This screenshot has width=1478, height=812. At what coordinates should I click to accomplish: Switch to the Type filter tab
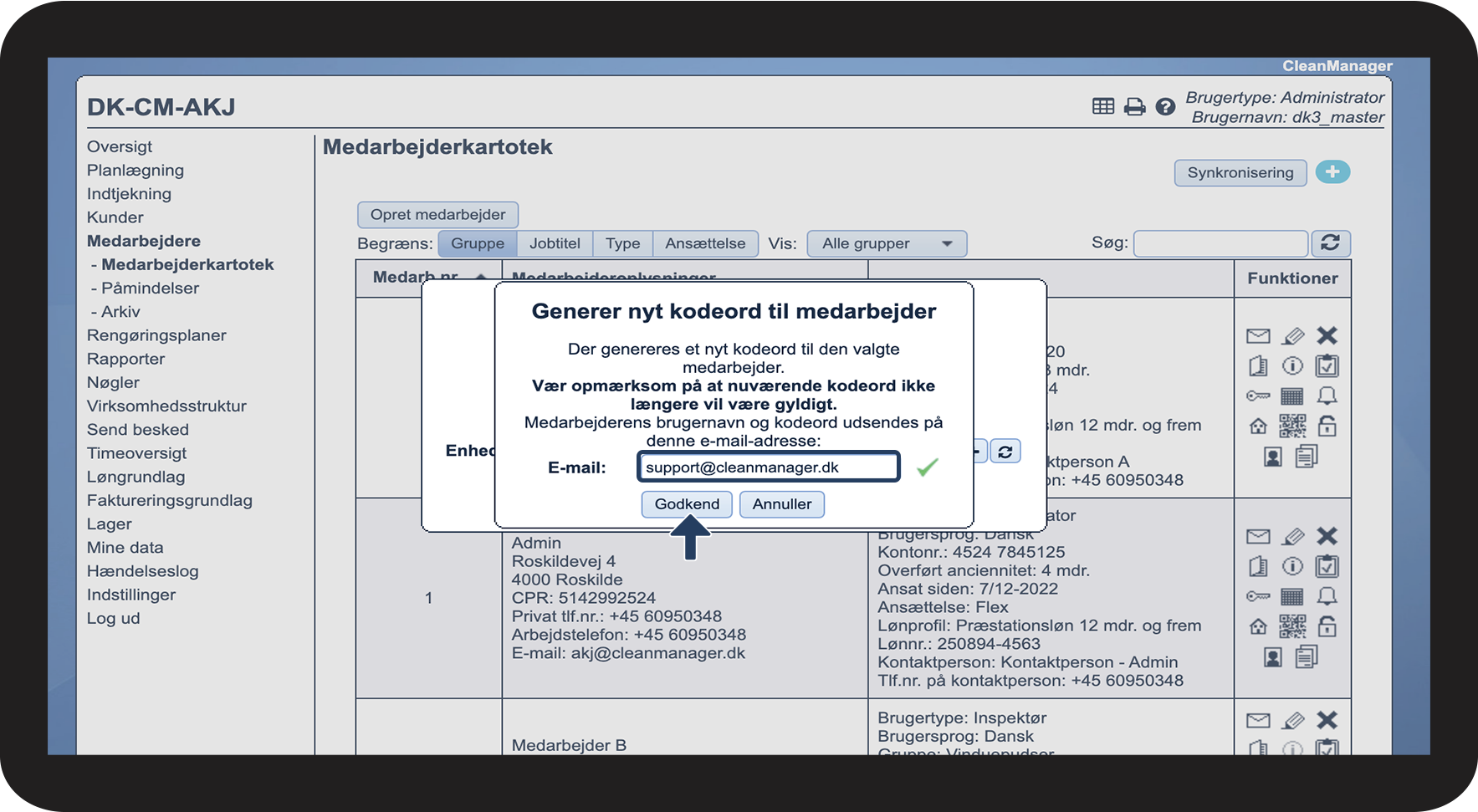[x=623, y=243]
